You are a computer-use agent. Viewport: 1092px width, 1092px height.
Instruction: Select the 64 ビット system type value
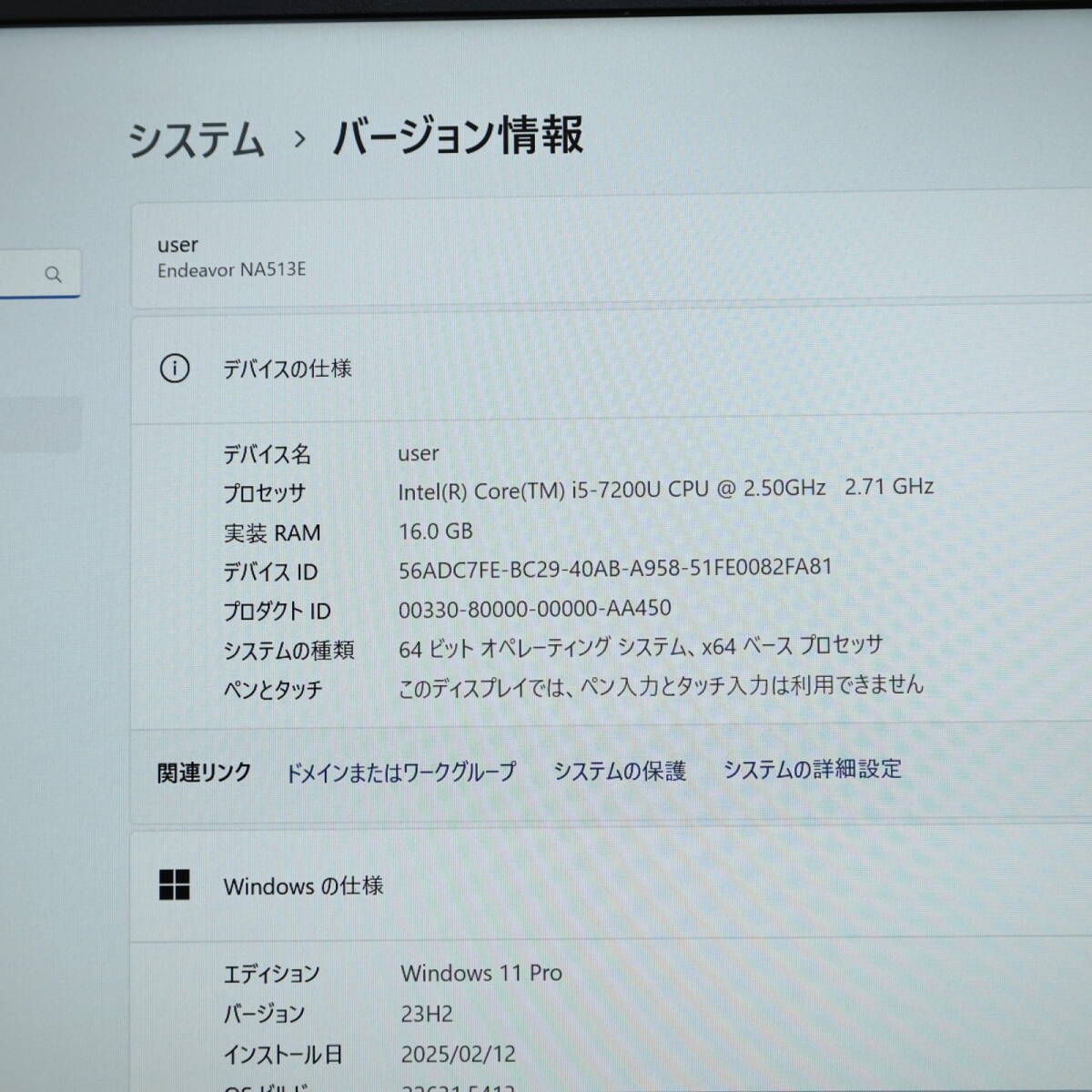[641, 647]
